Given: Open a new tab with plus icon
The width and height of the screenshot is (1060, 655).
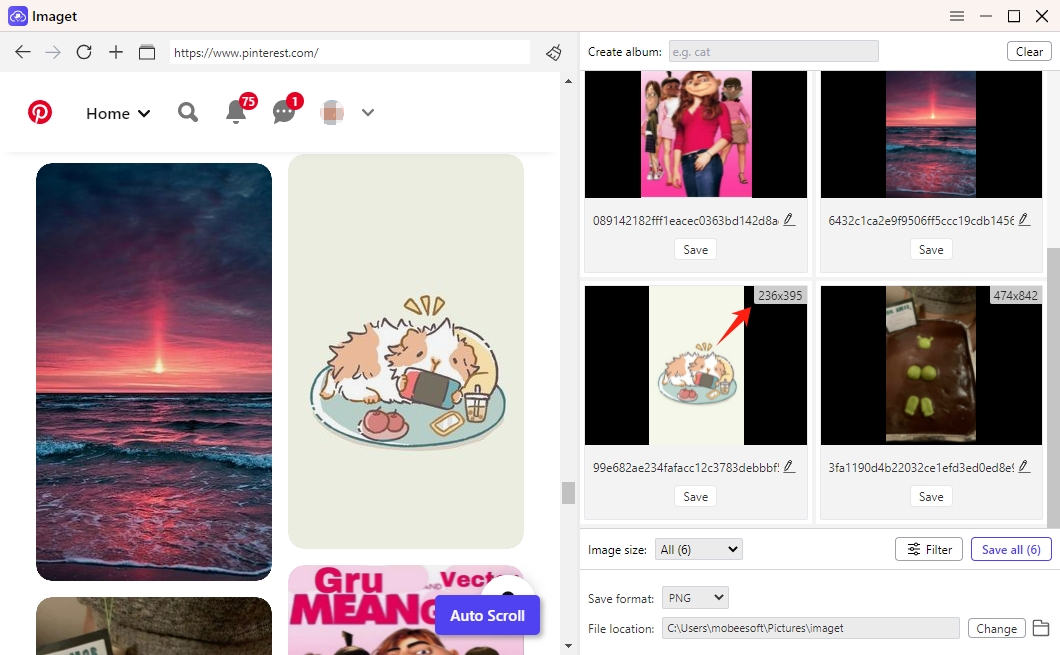Looking at the screenshot, I should point(116,52).
